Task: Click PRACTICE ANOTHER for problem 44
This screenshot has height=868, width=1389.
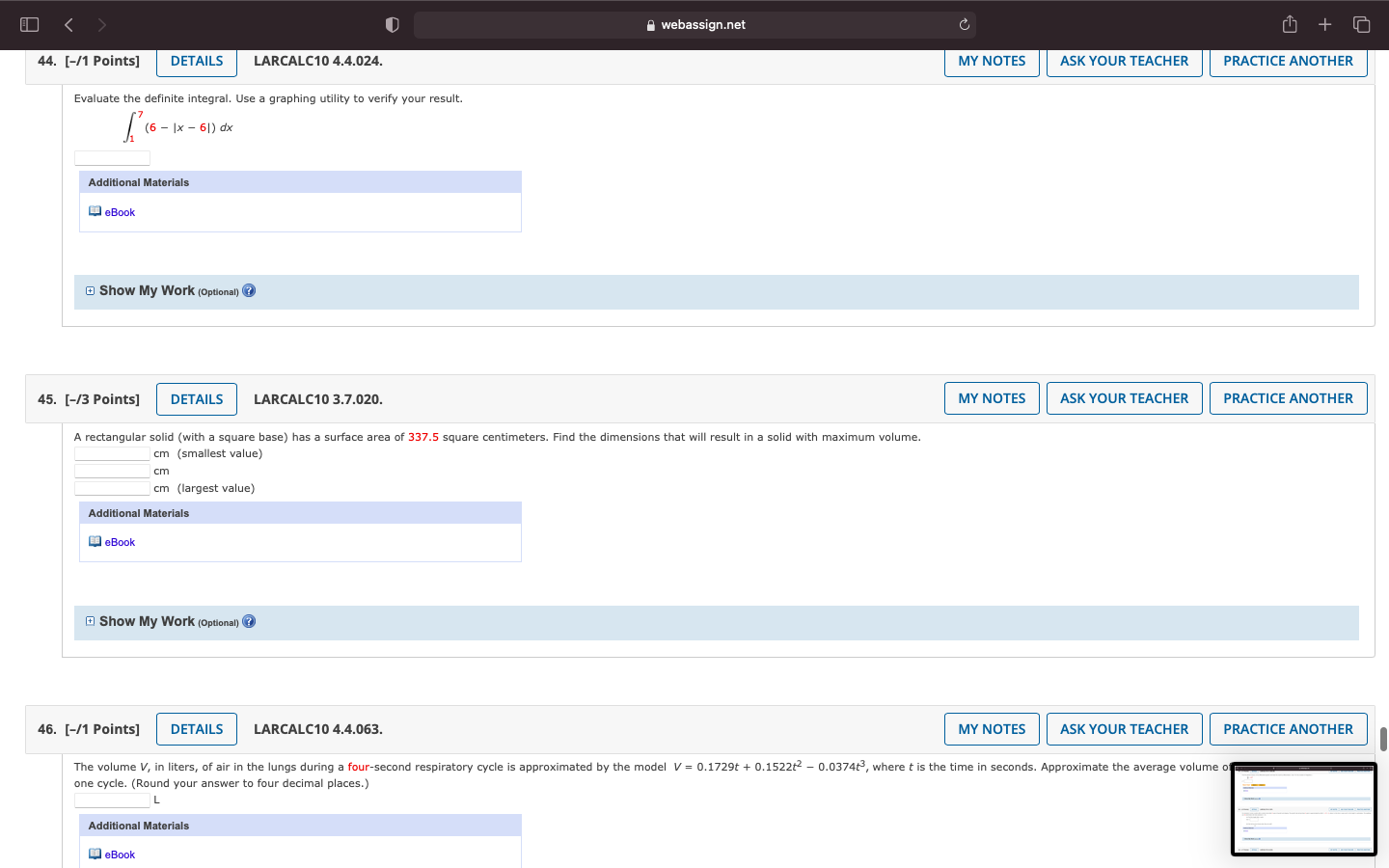Action: [x=1288, y=59]
